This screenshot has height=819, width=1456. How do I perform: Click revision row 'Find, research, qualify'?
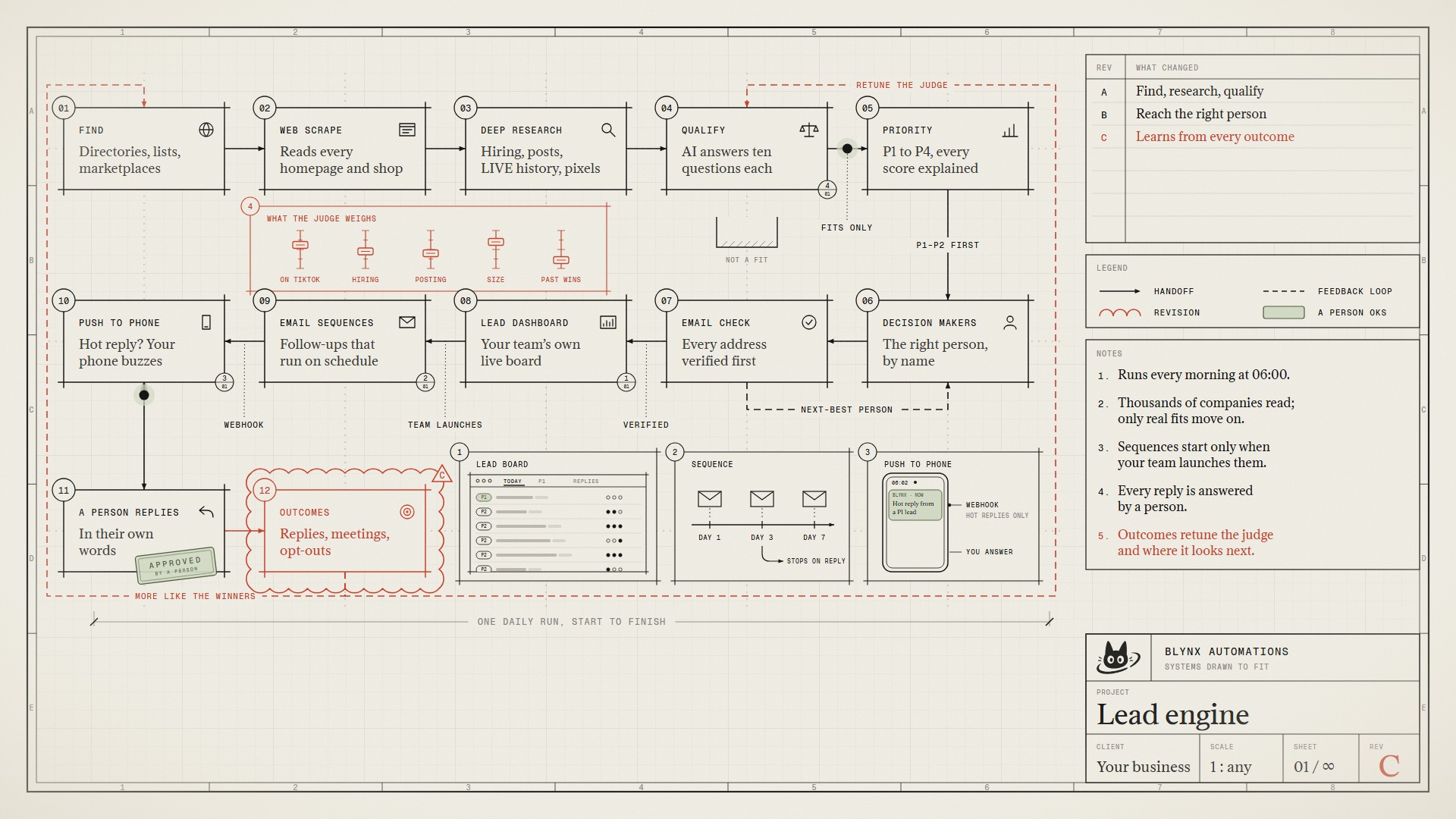point(1252,91)
